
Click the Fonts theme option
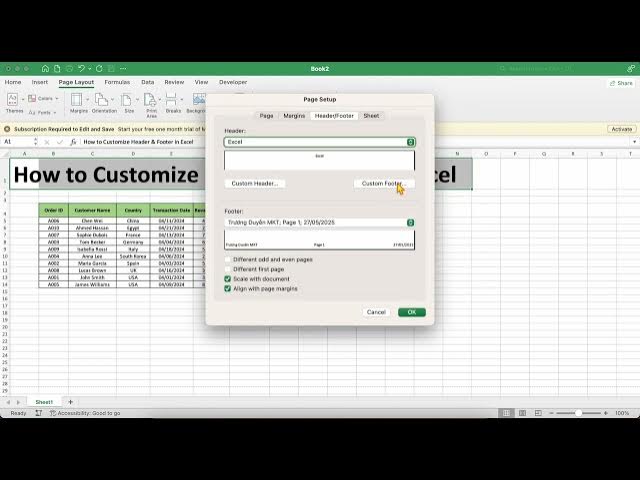point(40,112)
